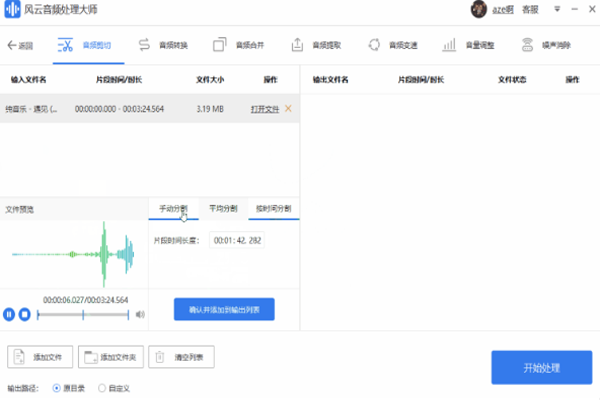Stop the audio preview playback
Viewport: 600px width, 400px height.
pos(25,314)
